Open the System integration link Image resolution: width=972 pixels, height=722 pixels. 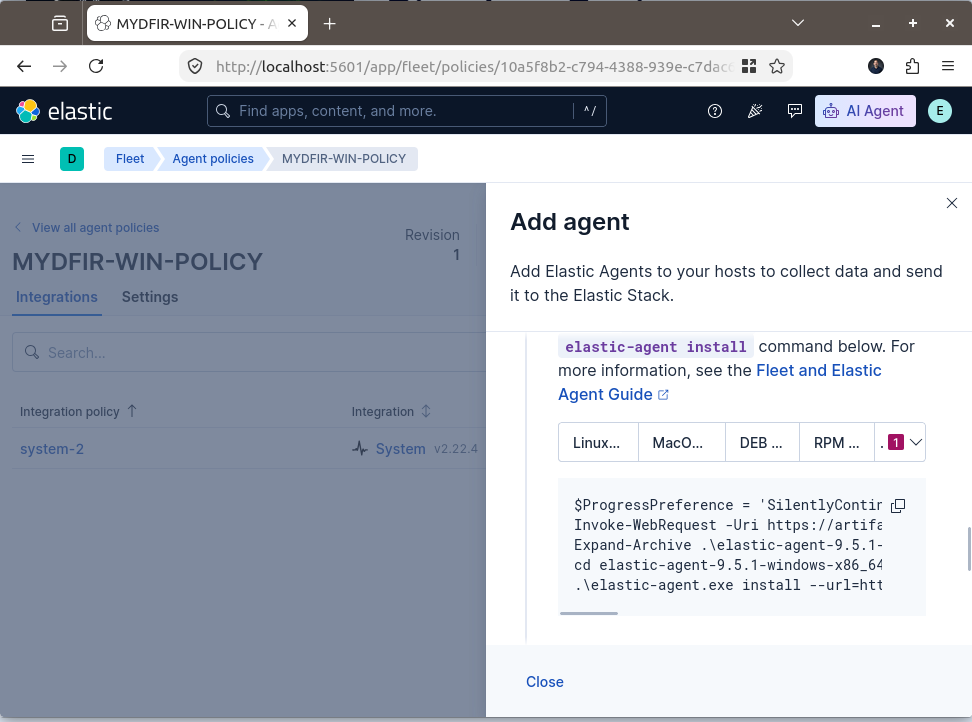coord(400,449)
